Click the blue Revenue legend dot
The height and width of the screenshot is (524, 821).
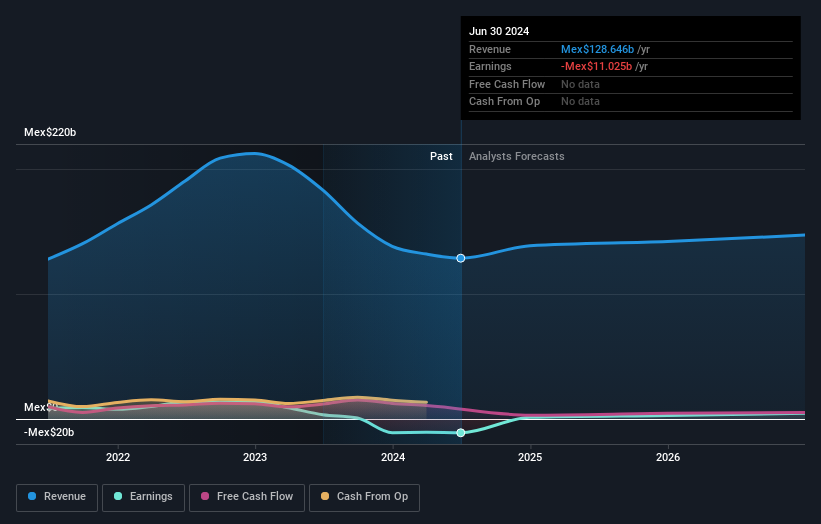pyautogui.click(x=32, y=496)
